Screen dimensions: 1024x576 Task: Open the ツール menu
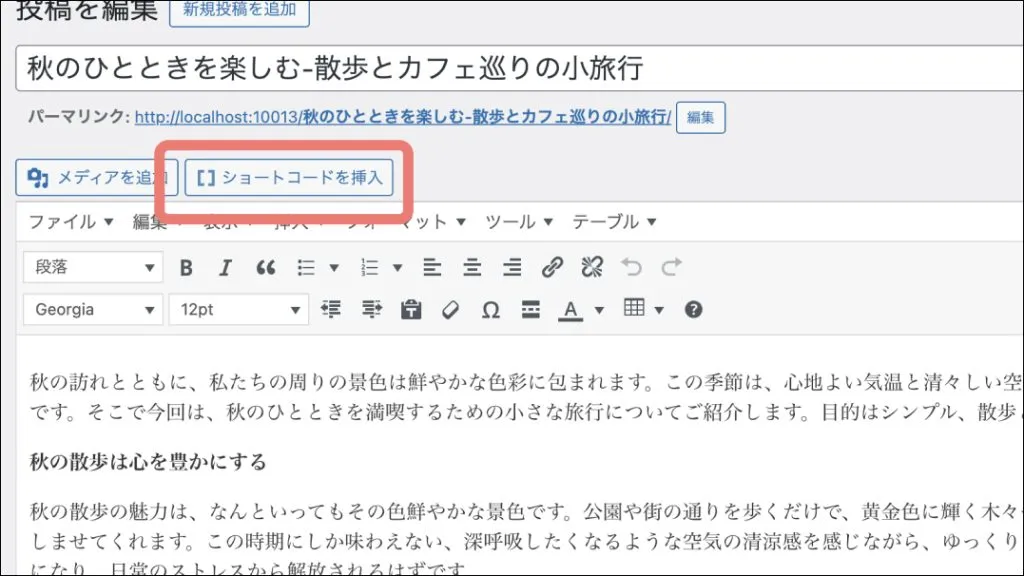(519, 222)
